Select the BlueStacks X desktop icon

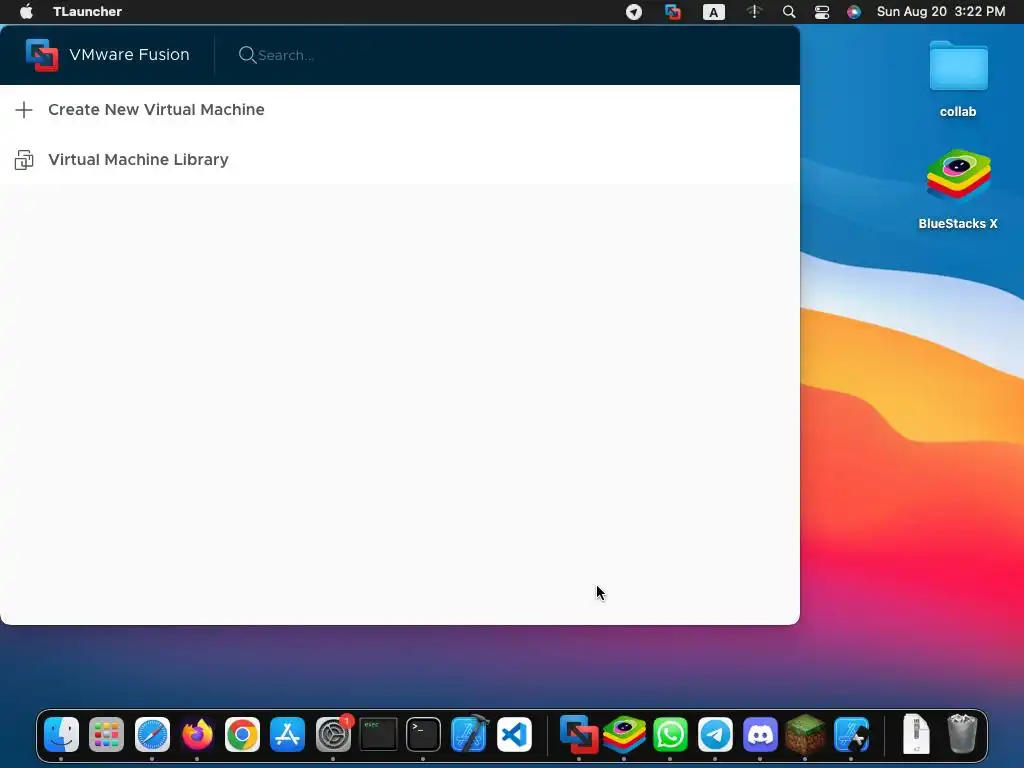(x=958, y=189)
